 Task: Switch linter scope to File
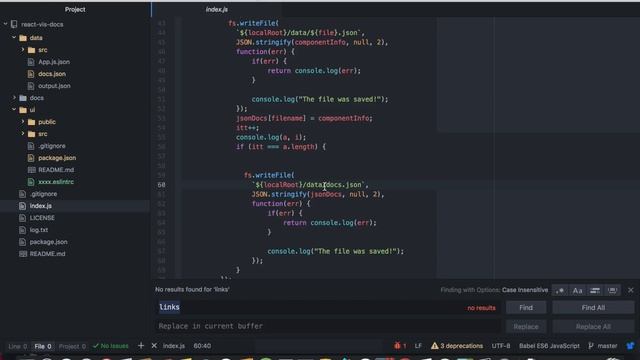click(x=43, y=346)
